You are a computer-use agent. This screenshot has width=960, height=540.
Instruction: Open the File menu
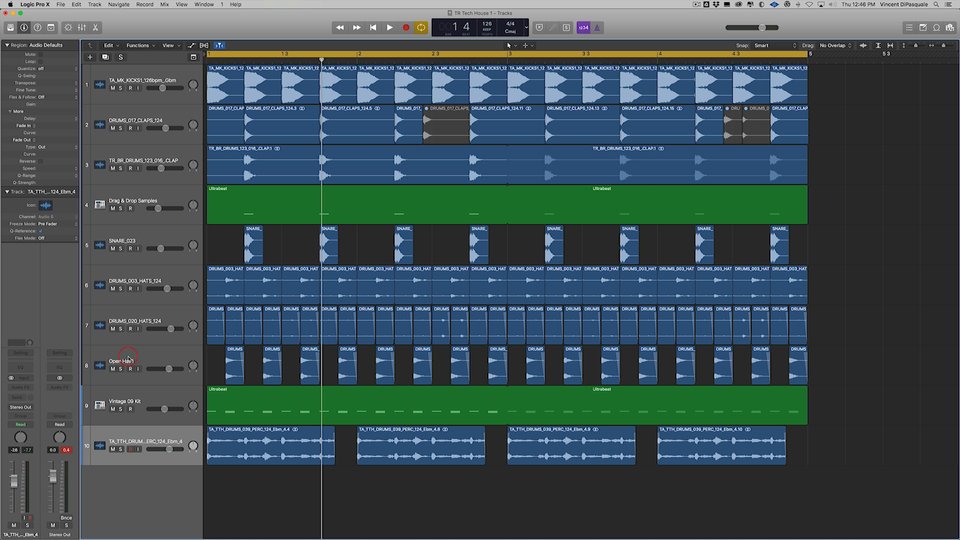pyautogui.click(x=61, y=4)
